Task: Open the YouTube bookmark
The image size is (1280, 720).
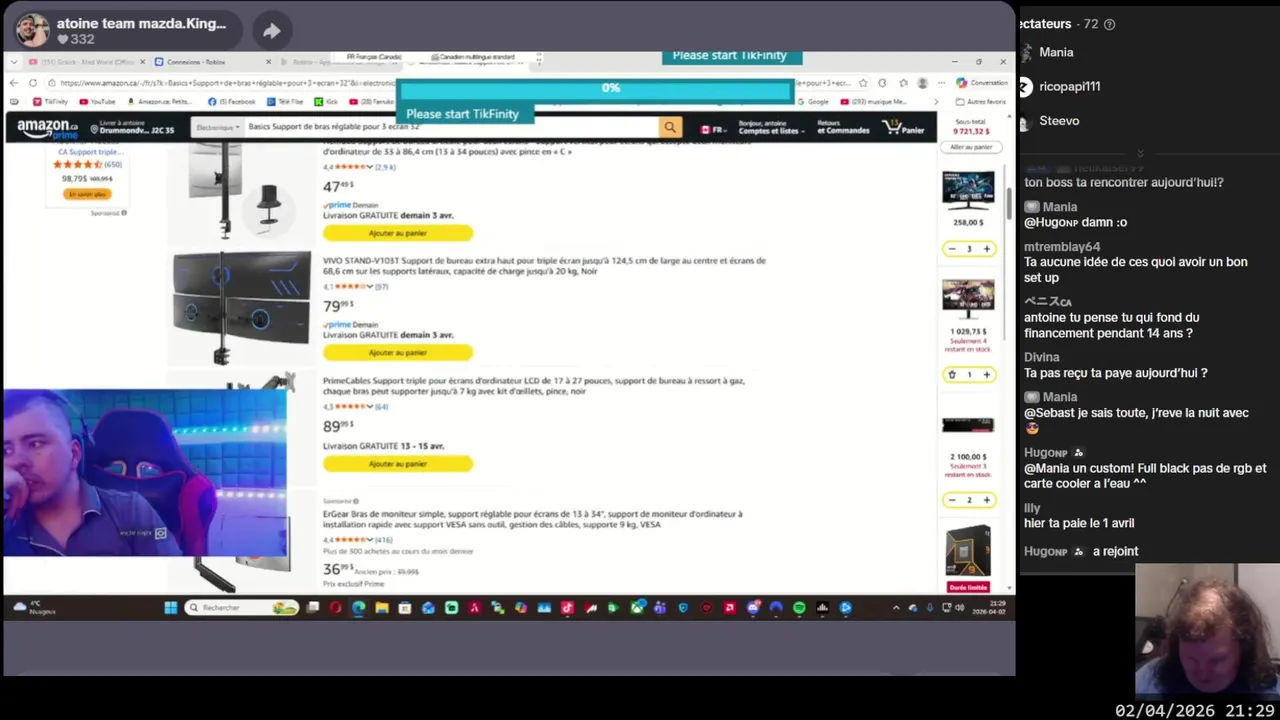Action: 97,102
